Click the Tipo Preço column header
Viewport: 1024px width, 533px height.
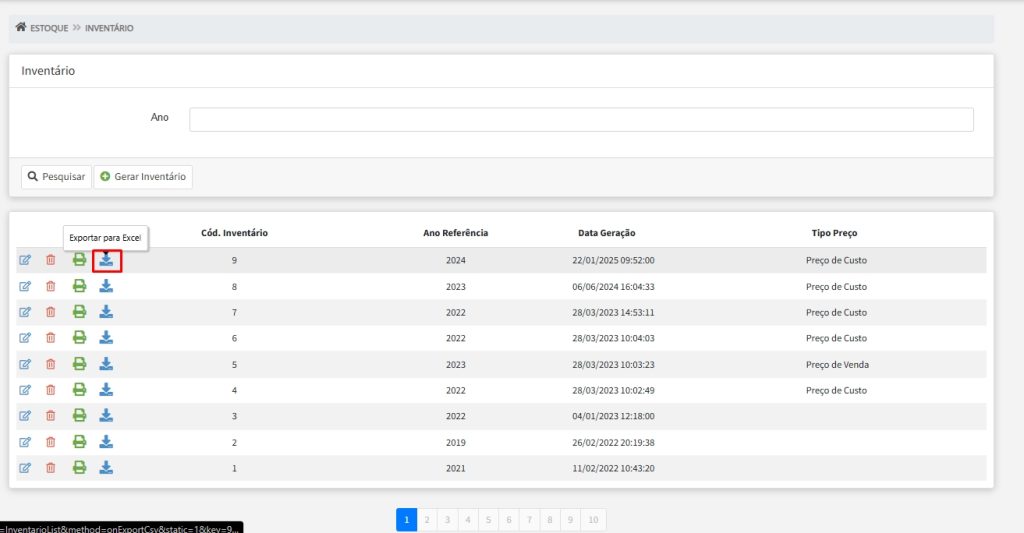click(x=835, y=233)
